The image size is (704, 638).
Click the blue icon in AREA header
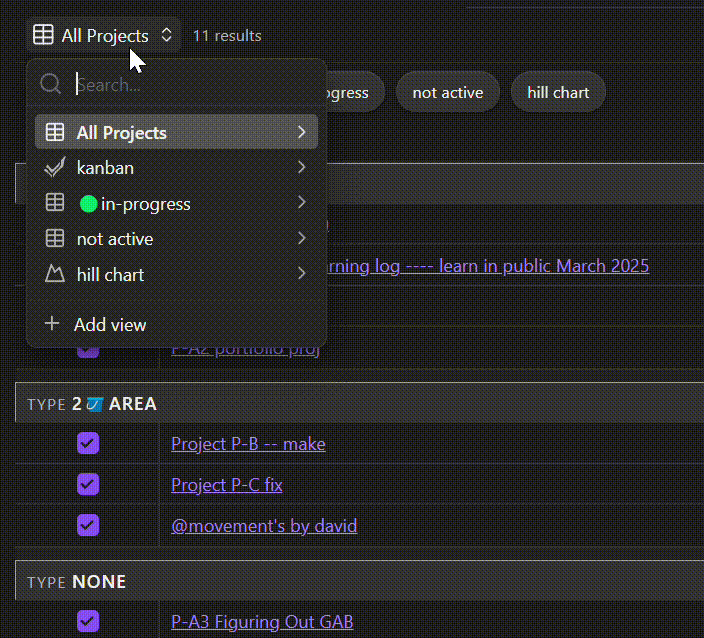95,404
